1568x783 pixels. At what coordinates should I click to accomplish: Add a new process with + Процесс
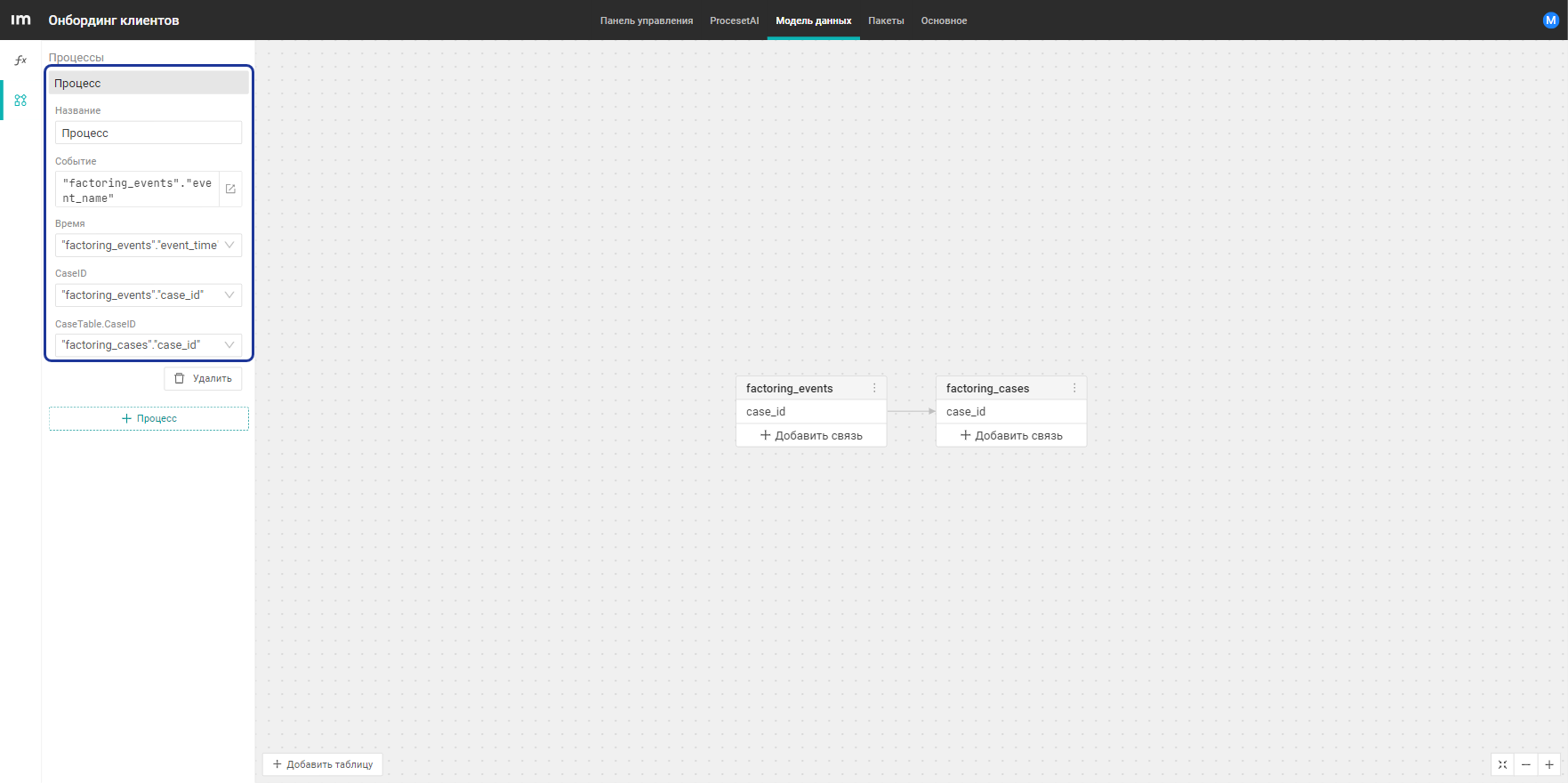coord(149,418)
